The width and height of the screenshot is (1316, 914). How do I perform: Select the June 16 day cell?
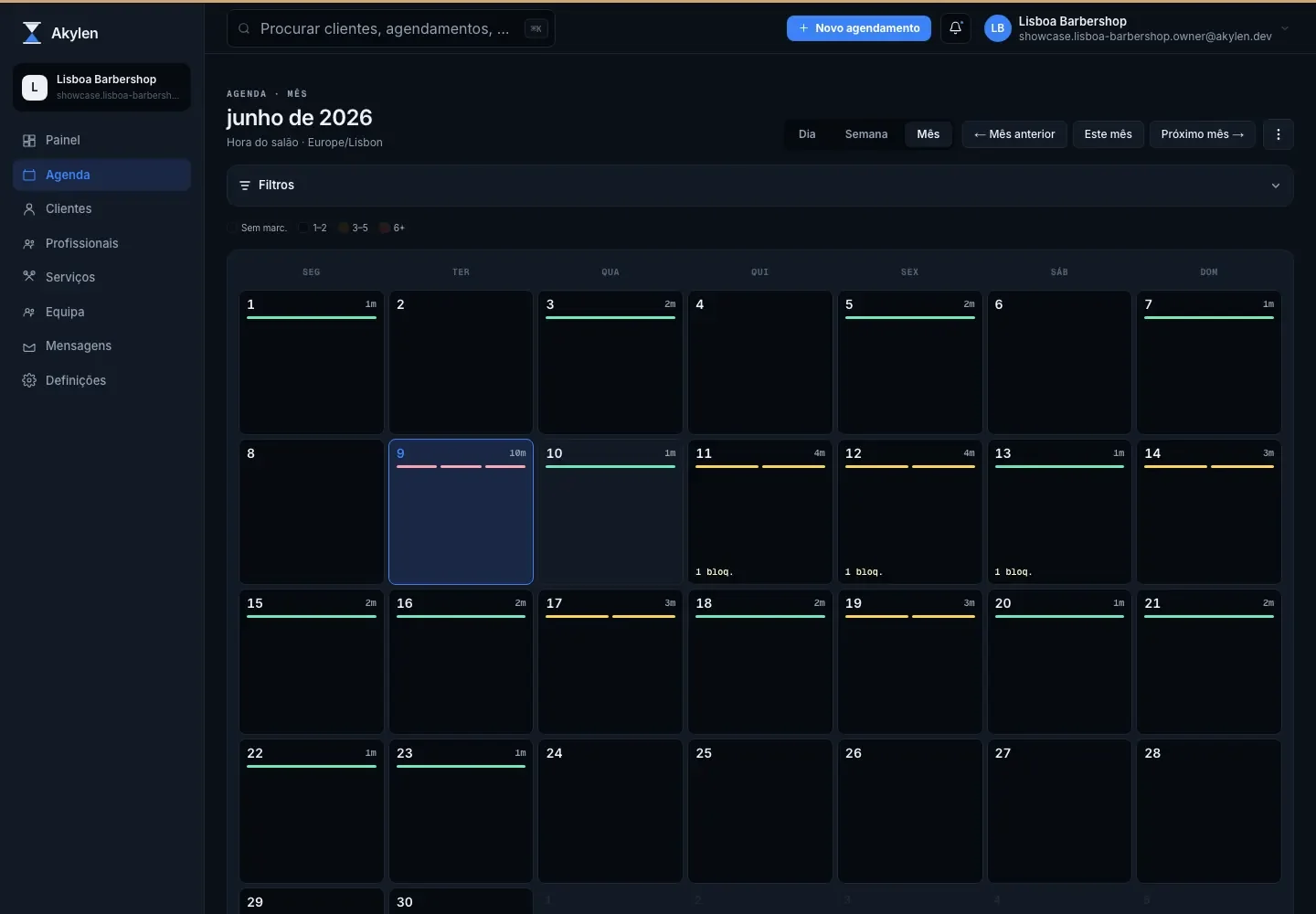click(x=462, y=662)
